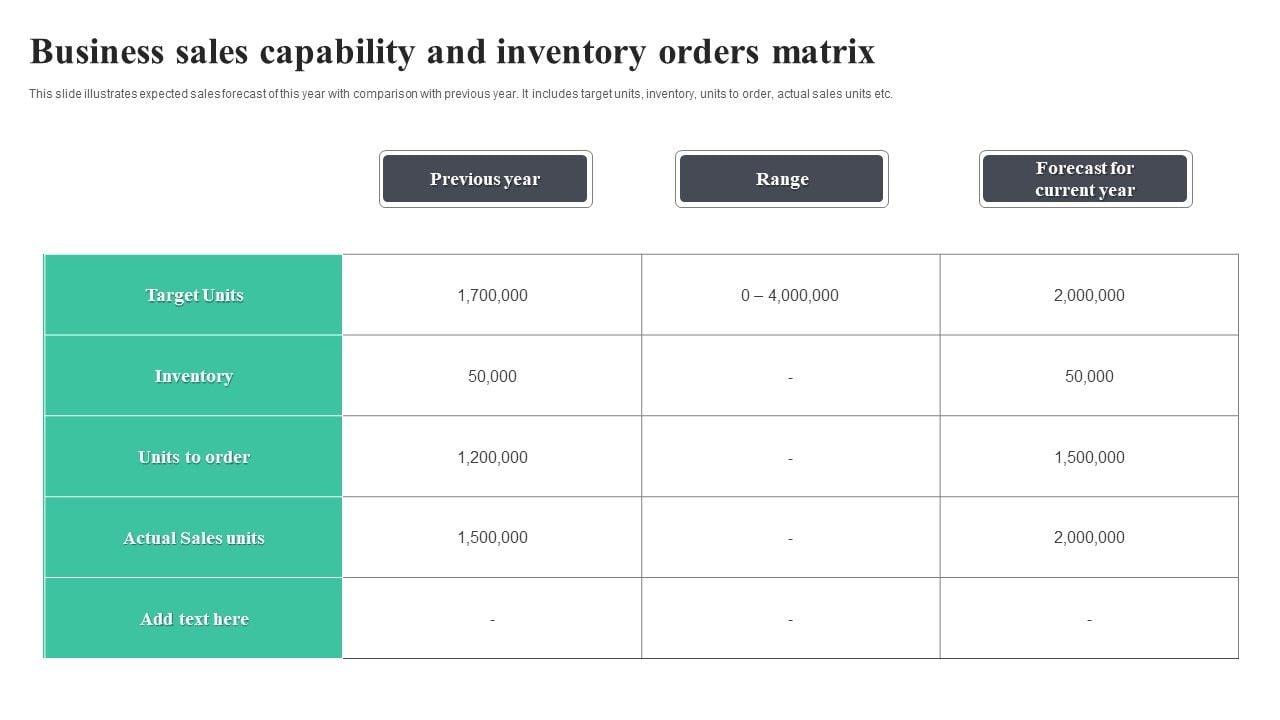This screenshot has height=720, width=1280.
Task: Click the Inventory row label
Action: point(194,376)
